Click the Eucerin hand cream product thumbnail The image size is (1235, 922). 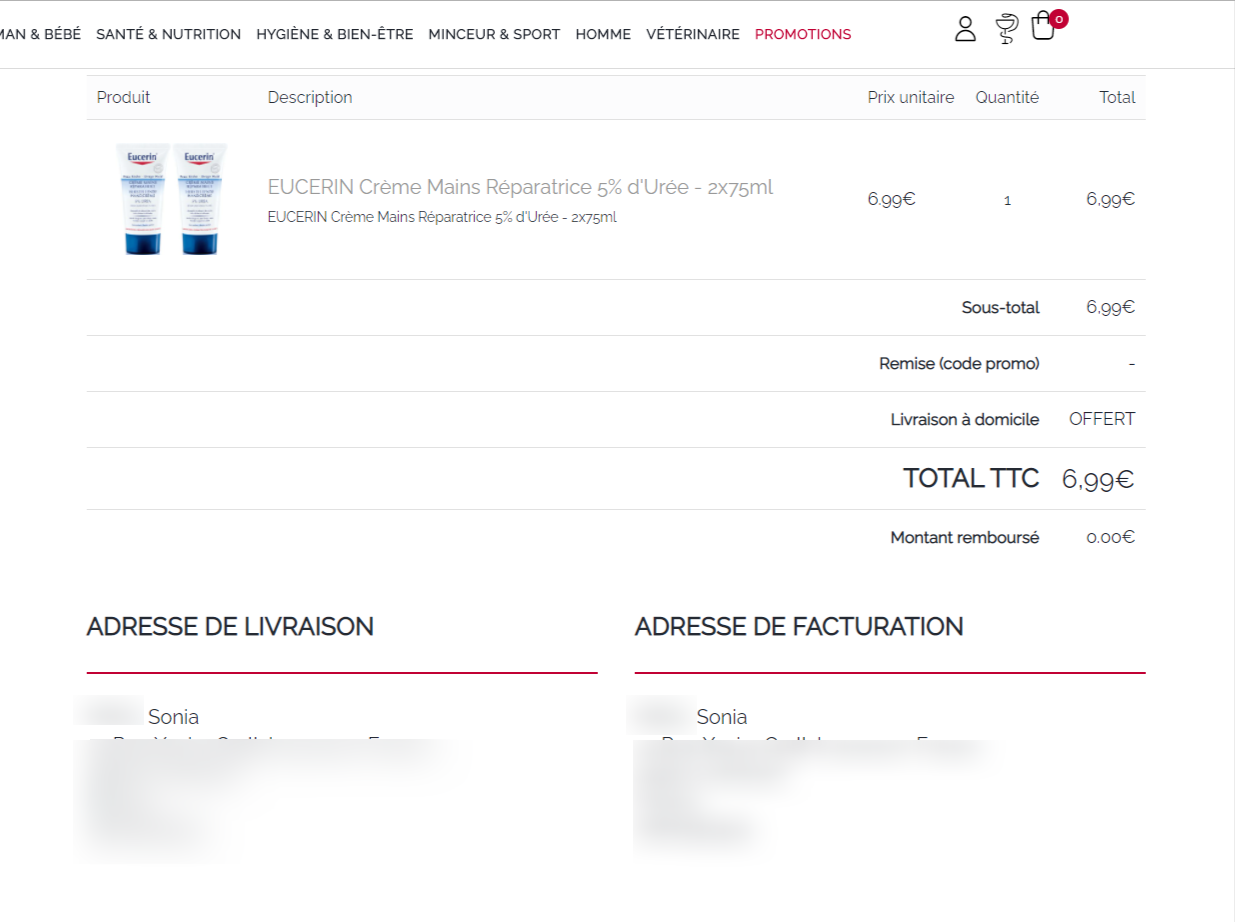pyautogui.click(x=171, y=199)
